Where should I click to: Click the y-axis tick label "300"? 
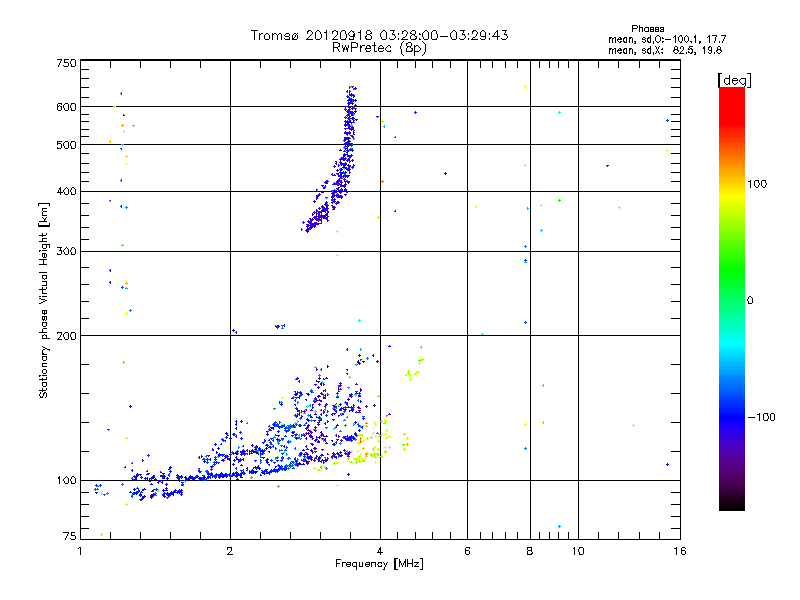coord(66,251)
